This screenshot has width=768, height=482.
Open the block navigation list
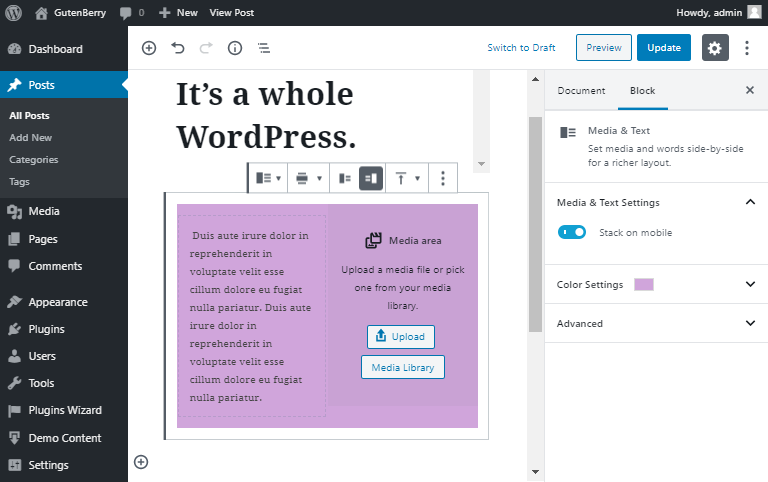264,48
